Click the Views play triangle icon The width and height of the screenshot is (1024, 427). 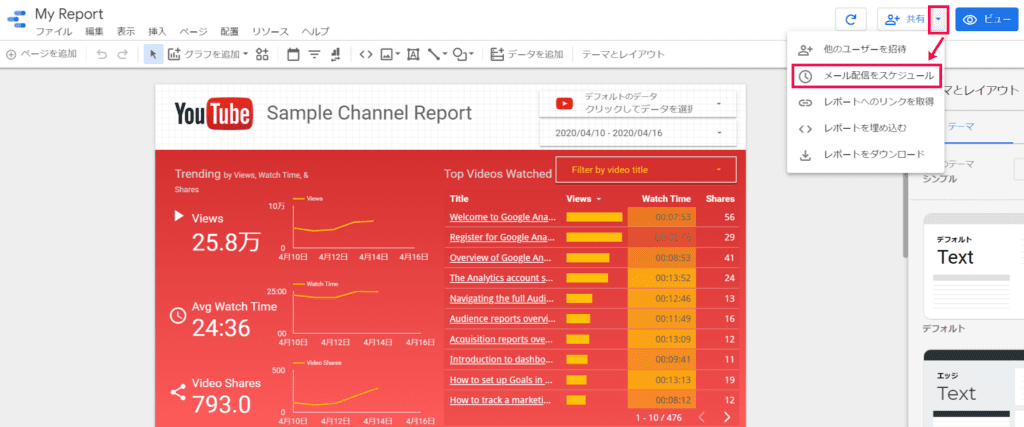pos(178,216)
